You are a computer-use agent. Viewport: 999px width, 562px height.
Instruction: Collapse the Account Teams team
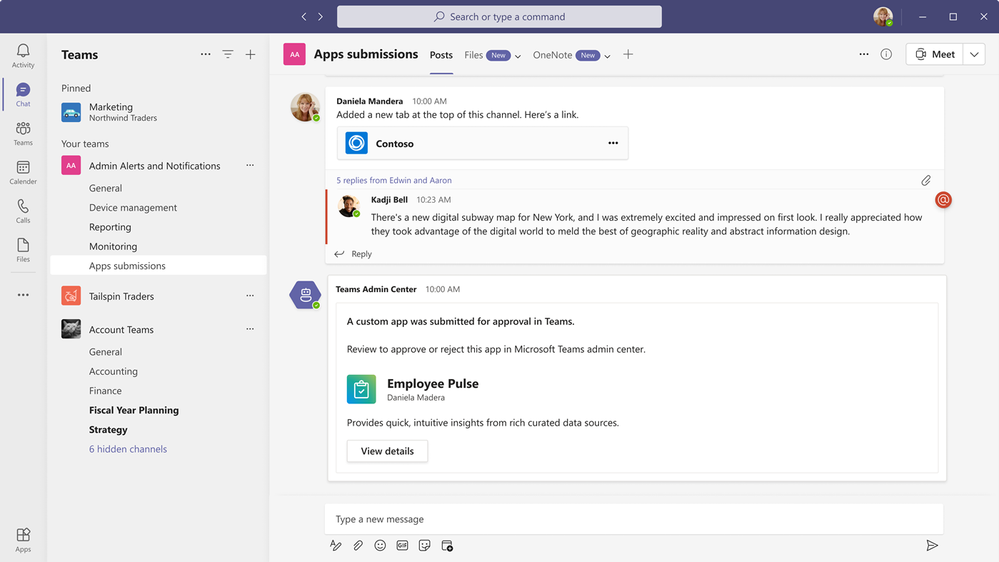click(122, 329)
